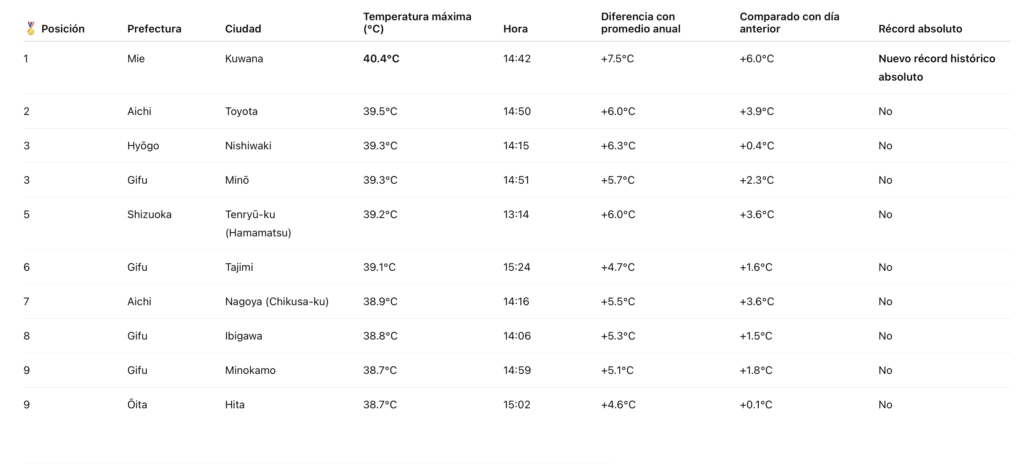Select the Nishiwaki city cell
The height and width of the screenshot is (469, 1024).
pos(248,146)
